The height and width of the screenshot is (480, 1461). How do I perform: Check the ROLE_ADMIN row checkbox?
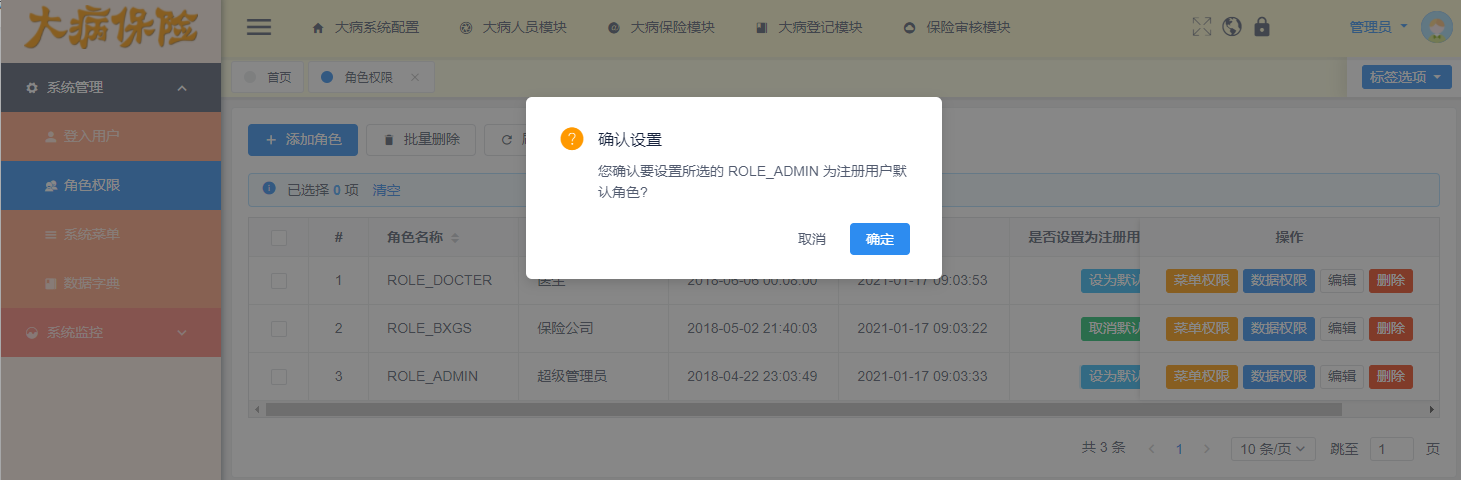279,376
